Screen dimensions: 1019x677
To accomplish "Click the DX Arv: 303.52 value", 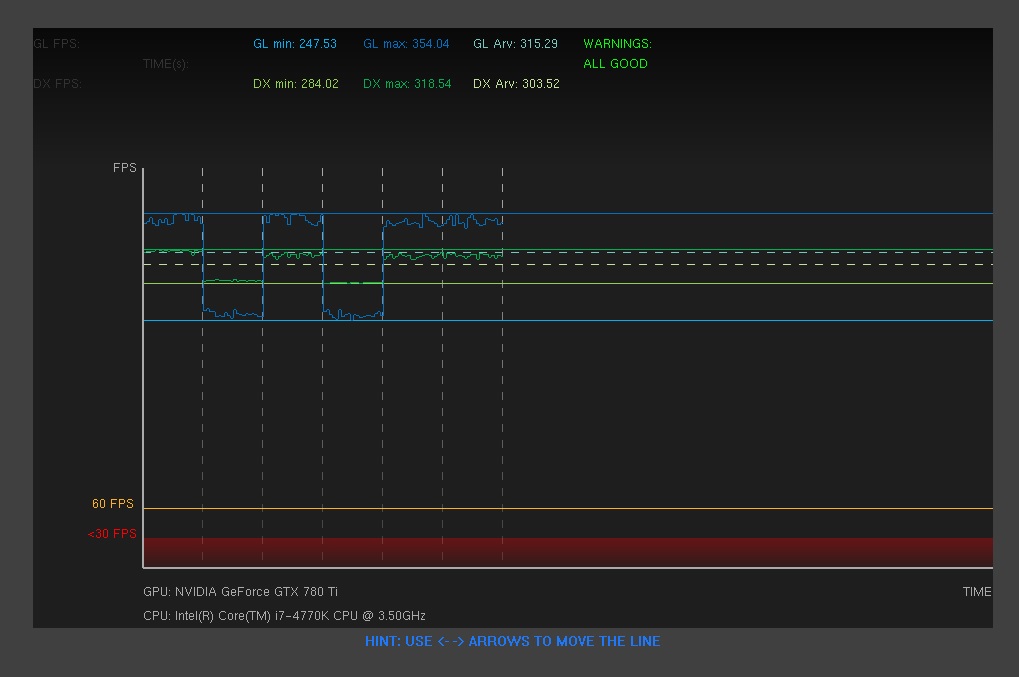I will (x=516, y=84).
